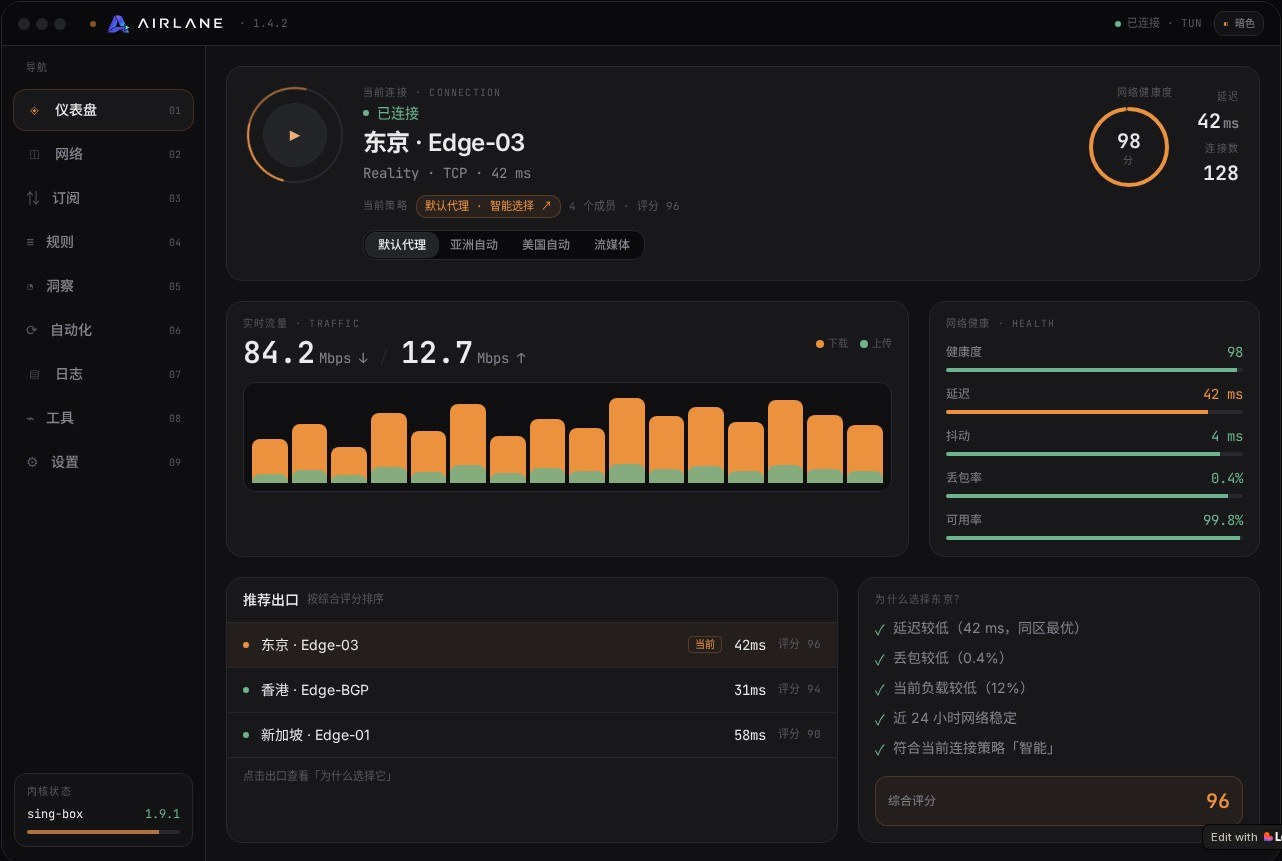Click checkmark beside 符合当前连接策略 reason
This screenshot has width=1282, height=861.
(x=880, y=749)
